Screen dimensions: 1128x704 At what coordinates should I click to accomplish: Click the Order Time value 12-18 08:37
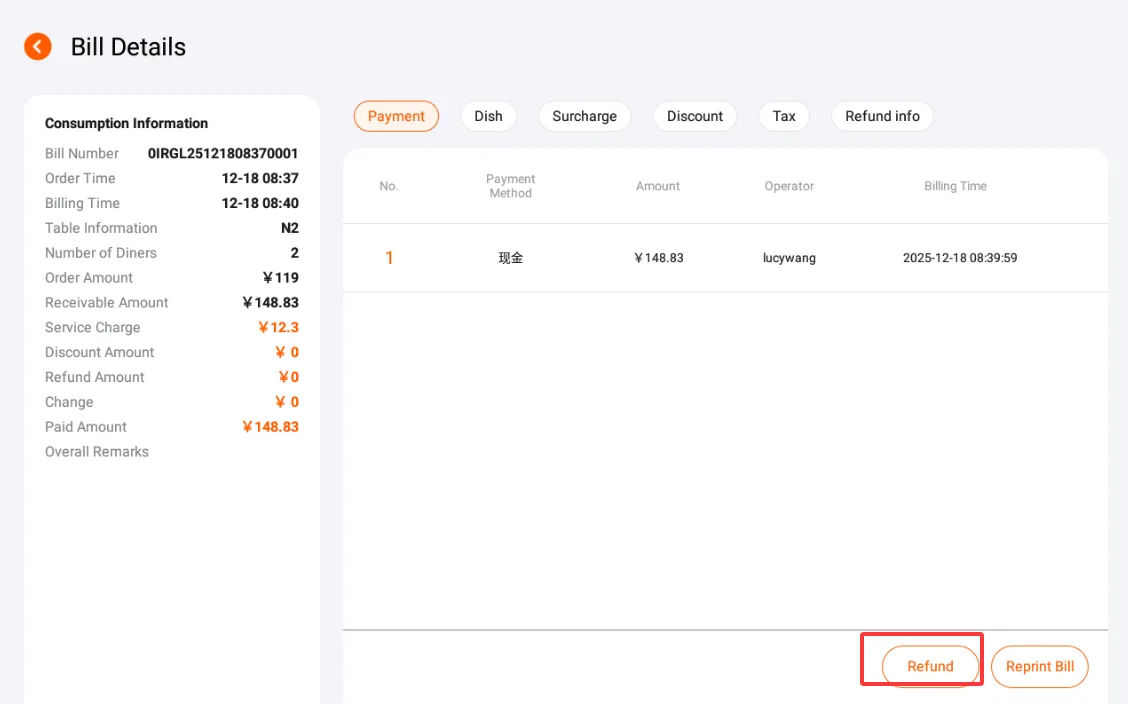pos(260,178)
